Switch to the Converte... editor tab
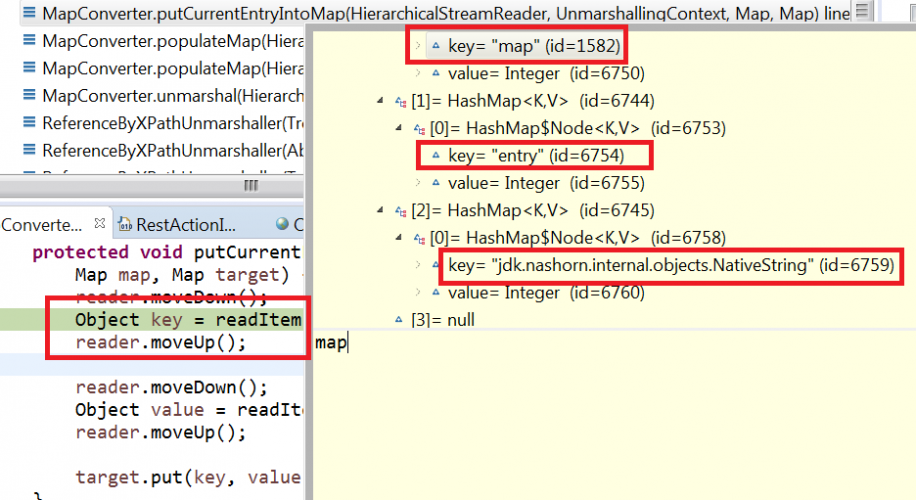Image resolution: width=916 pixels, height=500 pixels. pos(42,224)
